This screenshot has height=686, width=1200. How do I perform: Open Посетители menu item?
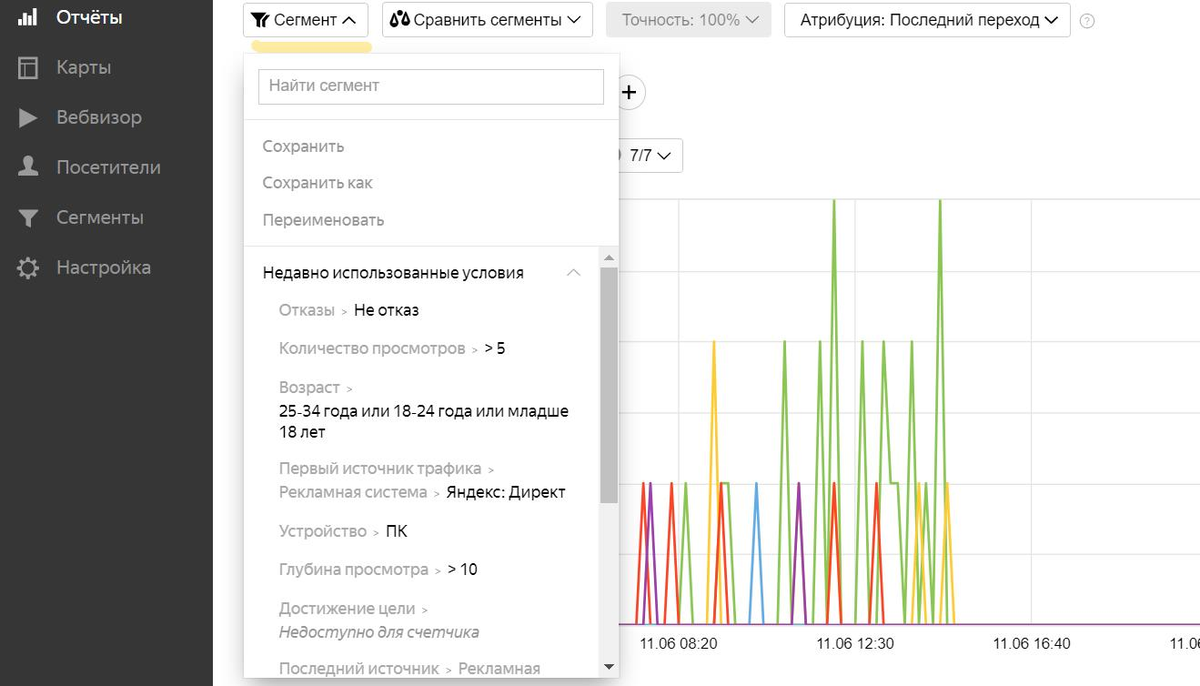[108, 167]
